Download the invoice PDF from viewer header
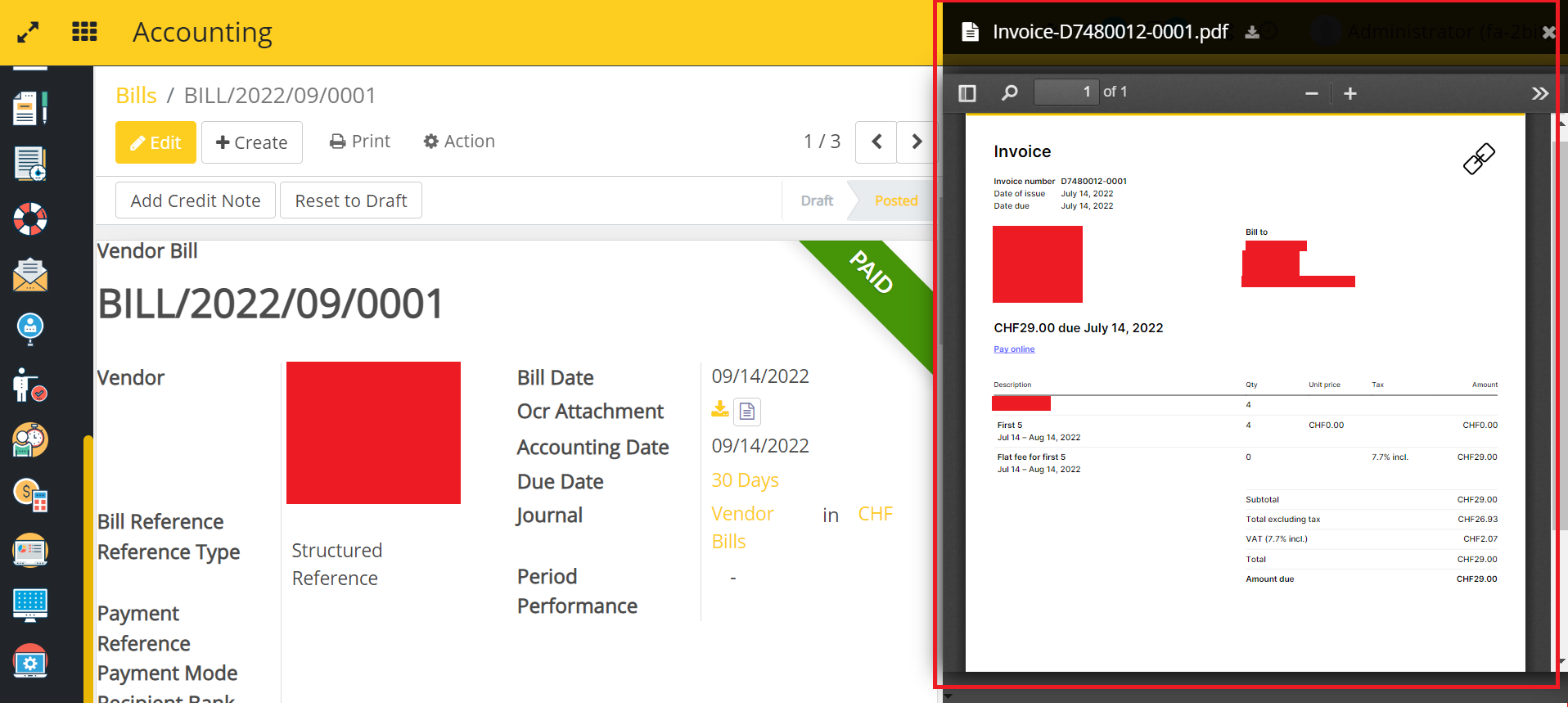 click(1252, 32)
